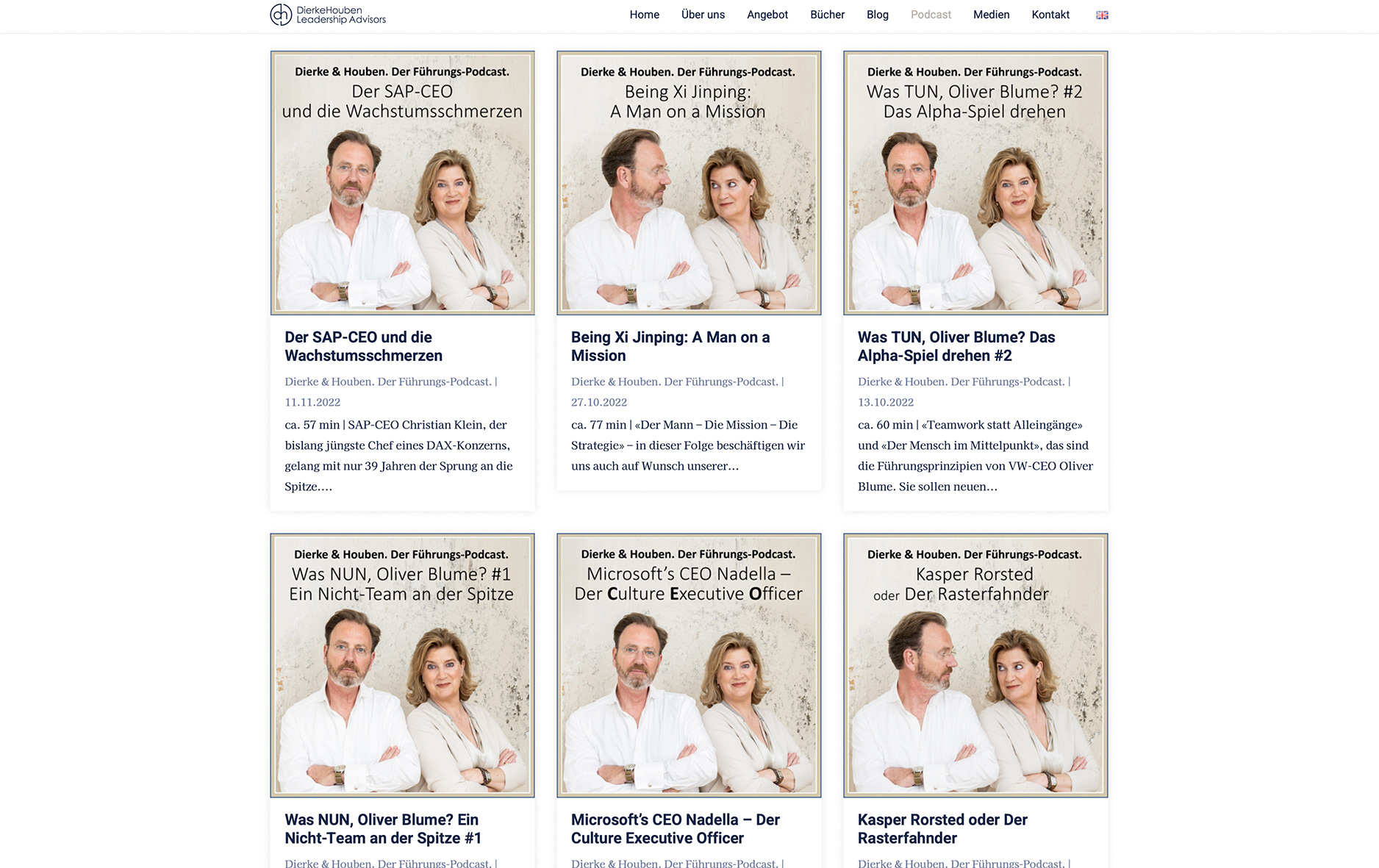Open the Being Xi Jinping cover image
This screenshot has height=868, width=1379.
click(689, 183)
